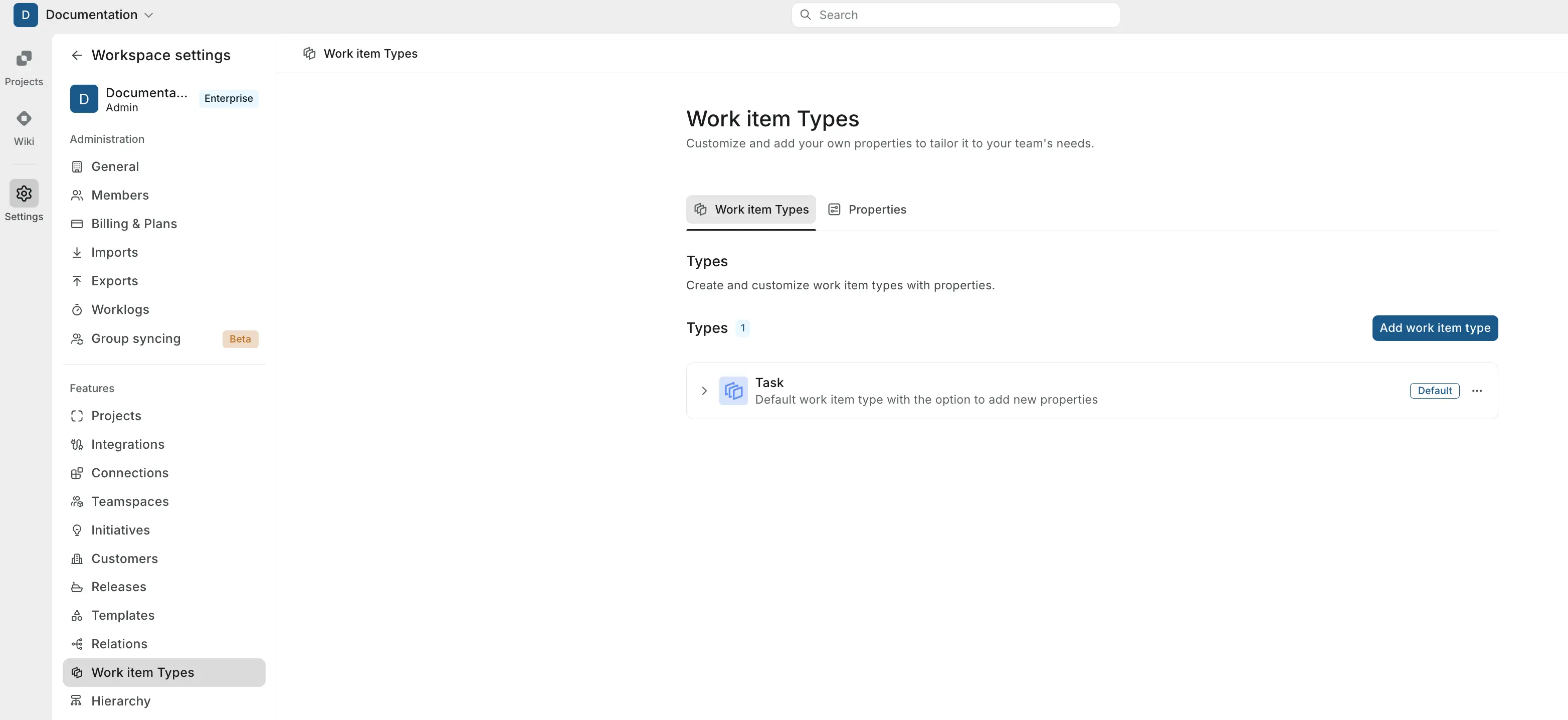Go to Group syncing Beta settings
Screen dimensions: 1568x720
pos(136,338)
